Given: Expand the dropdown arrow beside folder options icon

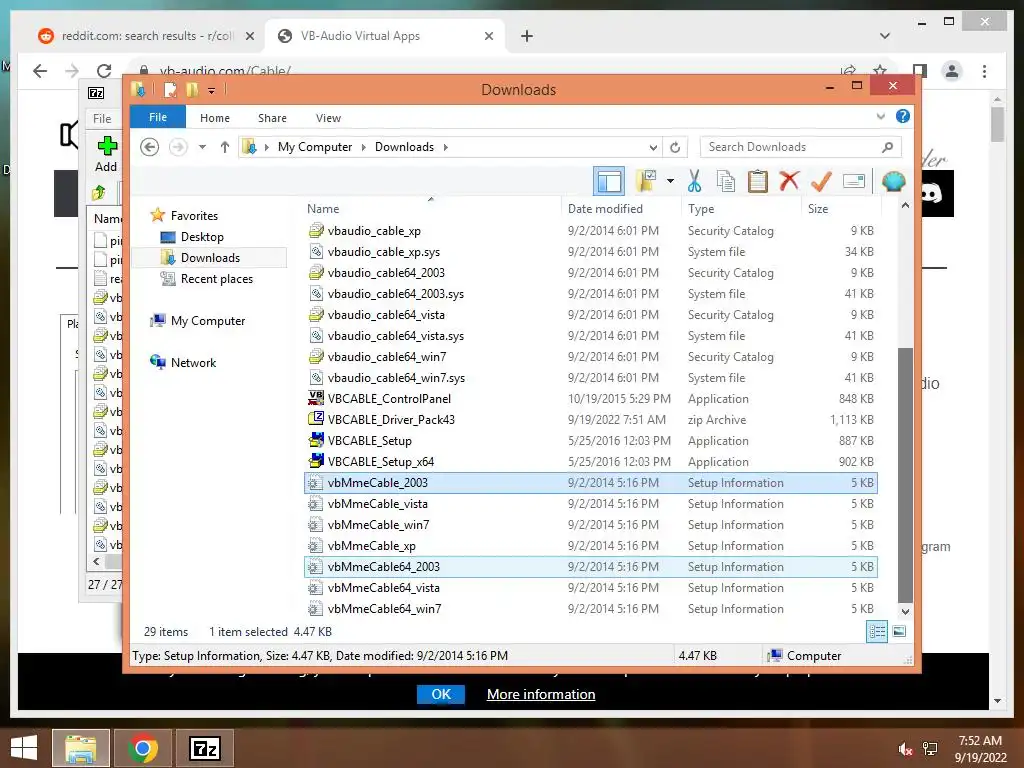Looking at the screenshot, I should (670, 181).
